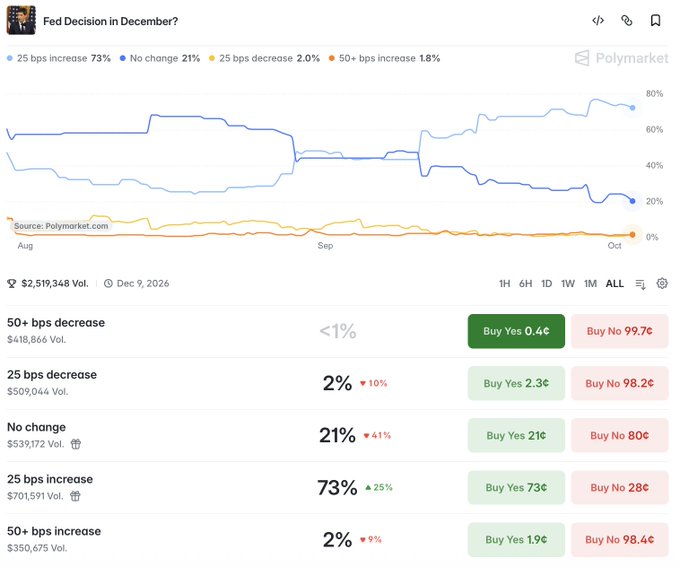
Task: Click the Fed Decision market thumbnail image
Action: [21, 20]
